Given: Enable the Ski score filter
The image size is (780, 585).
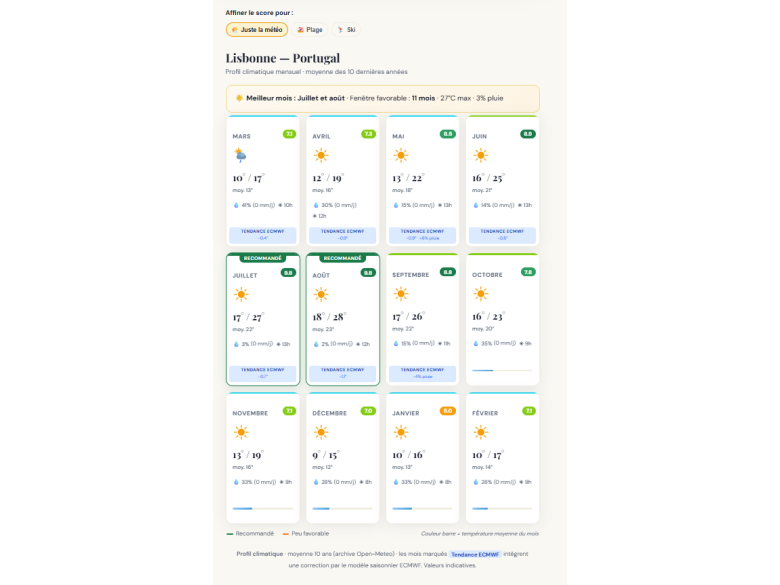Looking at the screenshot, I should pyautogui.click(x=346, y=30).
